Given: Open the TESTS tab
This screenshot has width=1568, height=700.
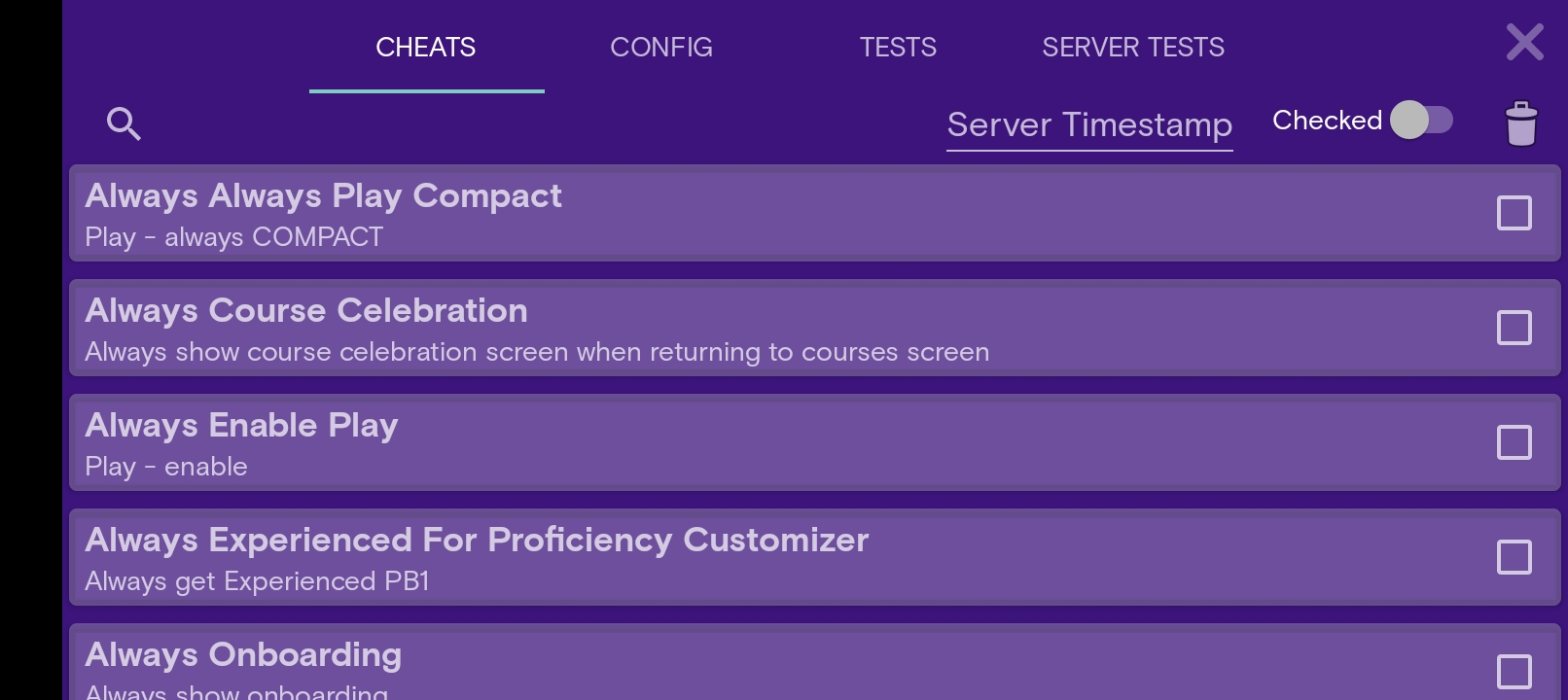Looking at the screenshot, I should (898, 47).
